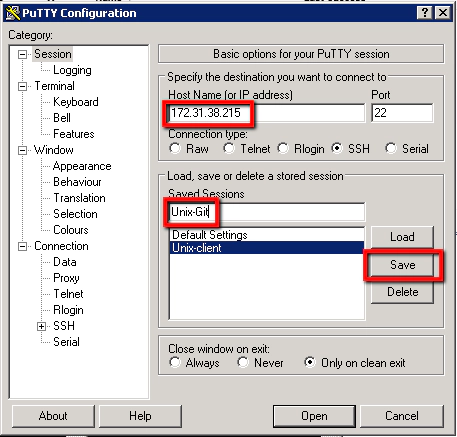457x437 pixels.
Task: Open the Behaviour category
Action: (77, 182)
